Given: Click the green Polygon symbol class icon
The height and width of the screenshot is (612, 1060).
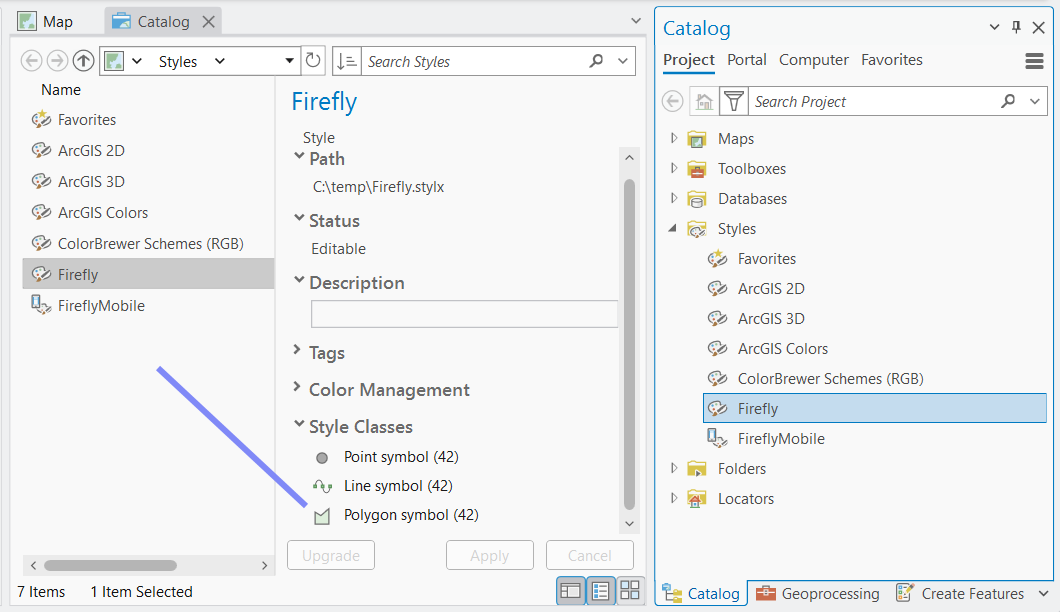Looking at the screenshot, I should pos(321,514).
